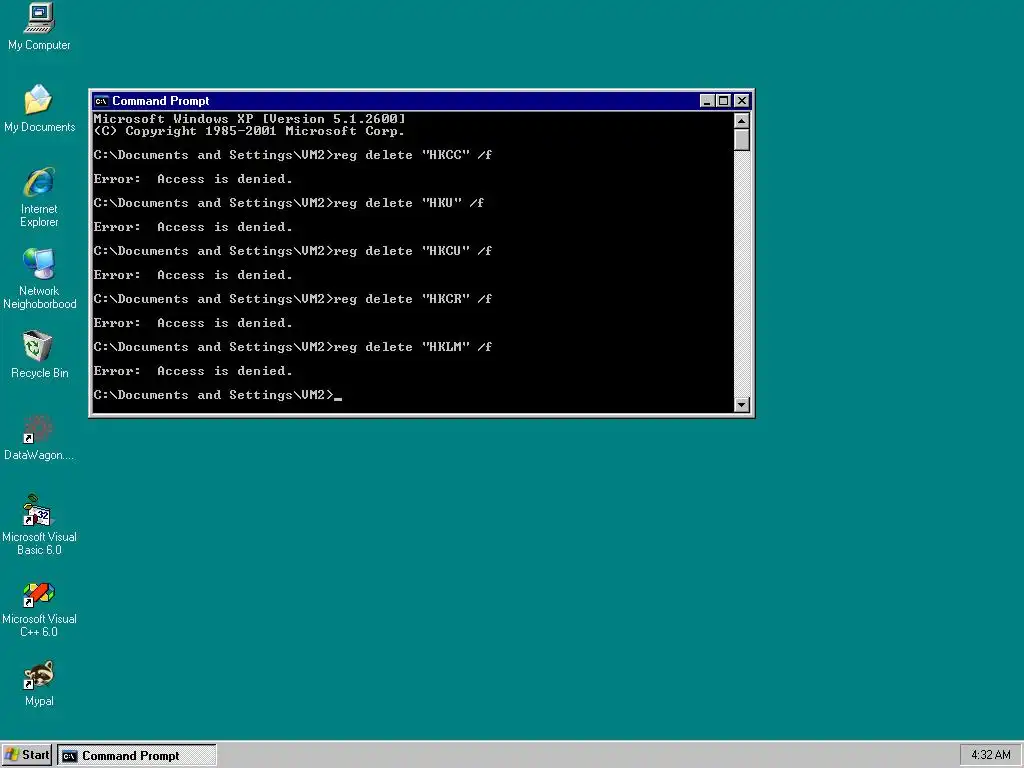
Task: Click the reg delete "HKLM" /f line
Action: click(x=293, y=347)
